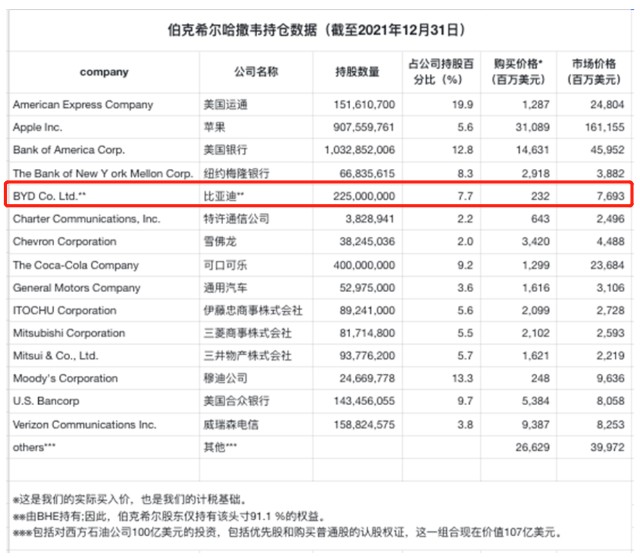
Task: Click the Apple Inc. row label
Action: (x=38, y=127)
